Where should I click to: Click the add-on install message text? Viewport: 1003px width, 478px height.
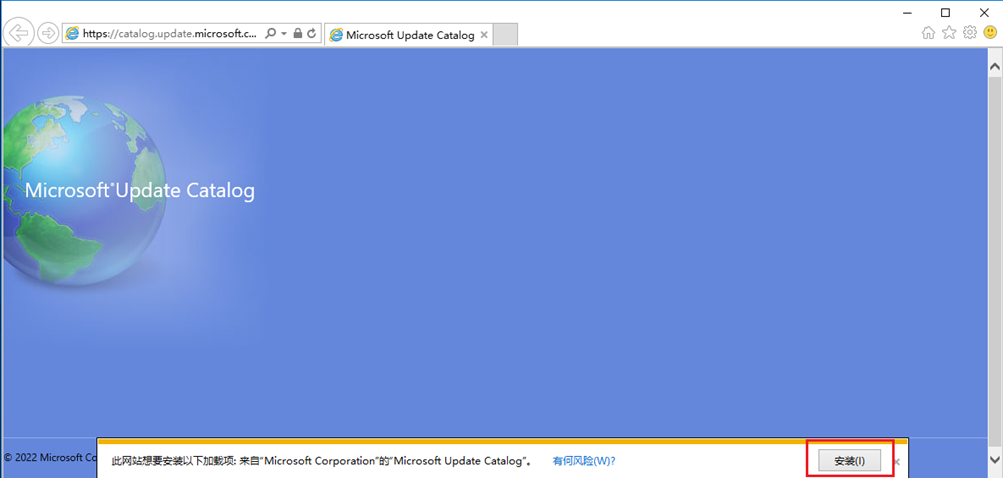322,461
